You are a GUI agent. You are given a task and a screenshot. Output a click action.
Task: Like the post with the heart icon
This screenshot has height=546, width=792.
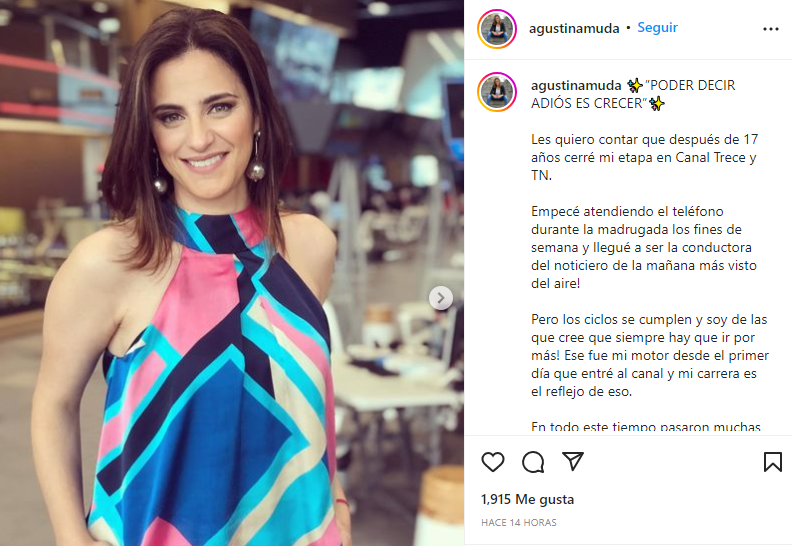pyautogui.click(x=492, y=462)
